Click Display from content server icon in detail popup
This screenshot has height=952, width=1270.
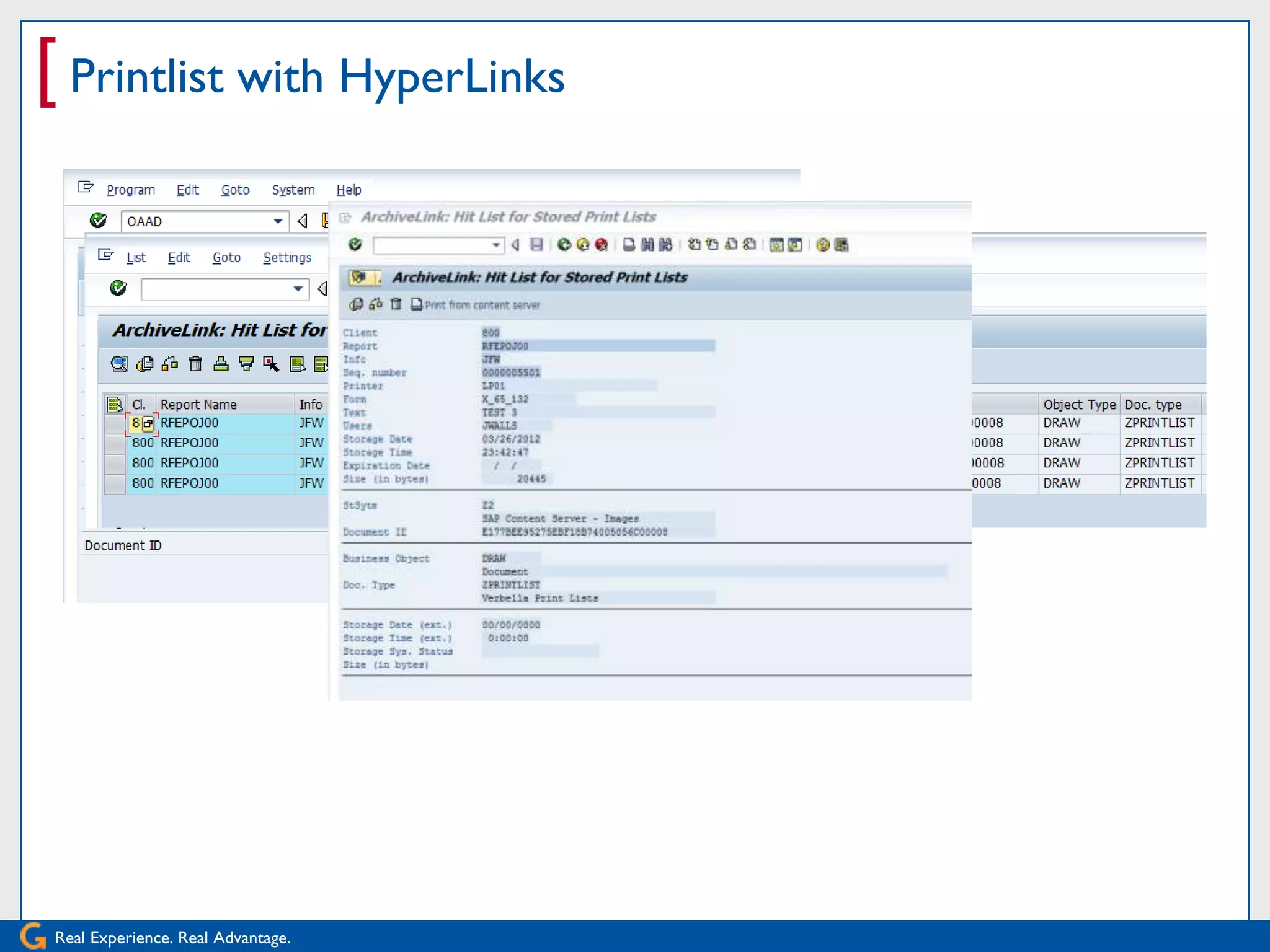(357, 304)
